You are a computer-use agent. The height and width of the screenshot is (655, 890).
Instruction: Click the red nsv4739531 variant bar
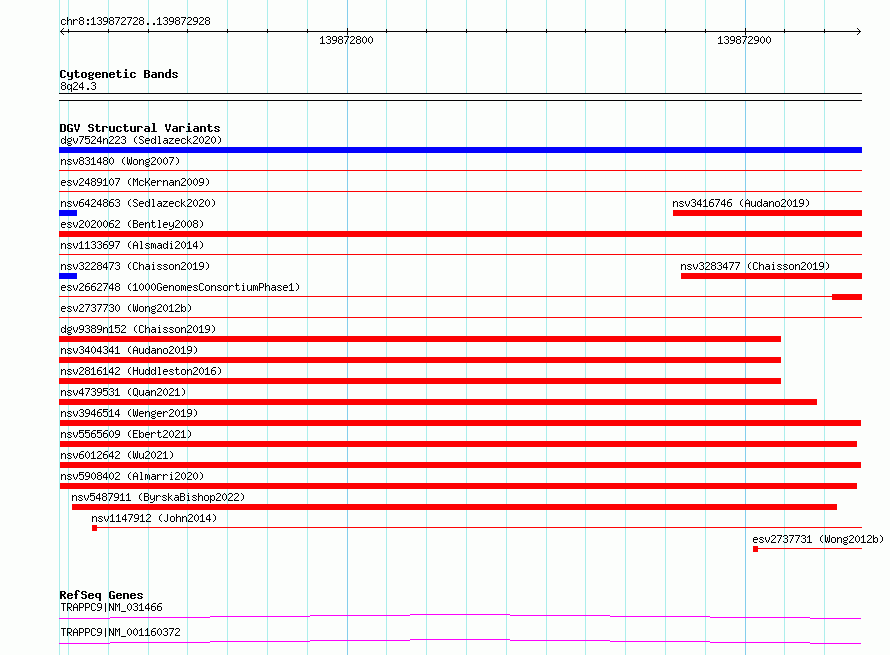coord(438,402)
